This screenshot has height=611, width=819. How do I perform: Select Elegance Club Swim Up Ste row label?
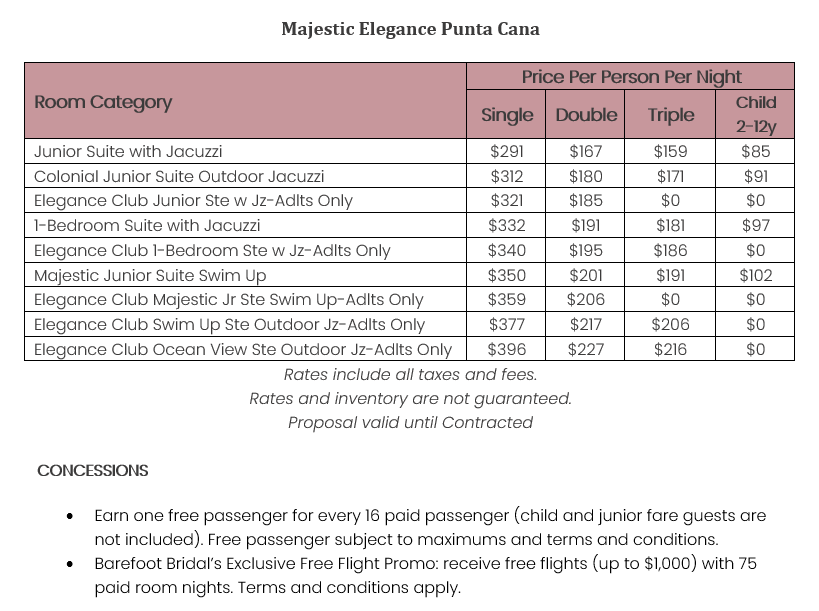tap(229, 324)
